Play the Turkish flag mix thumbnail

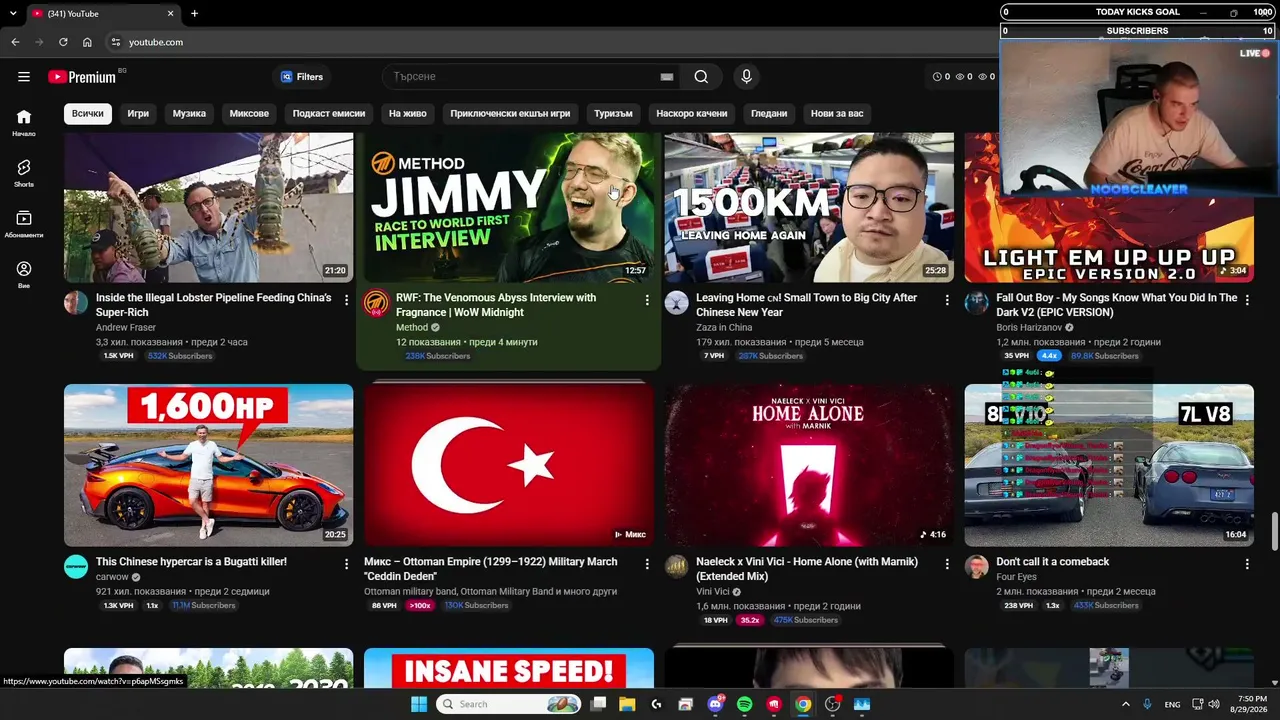click(x=509, y=465)
